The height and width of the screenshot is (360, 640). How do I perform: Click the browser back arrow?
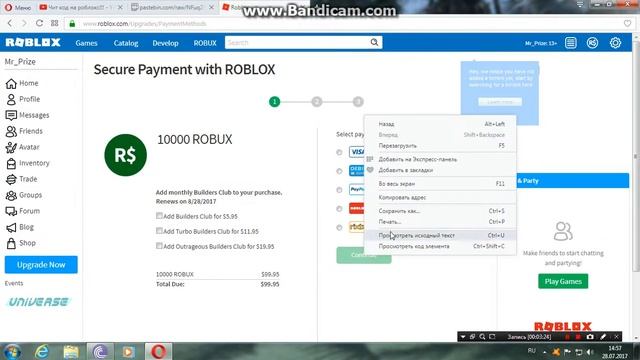(10, 23)
